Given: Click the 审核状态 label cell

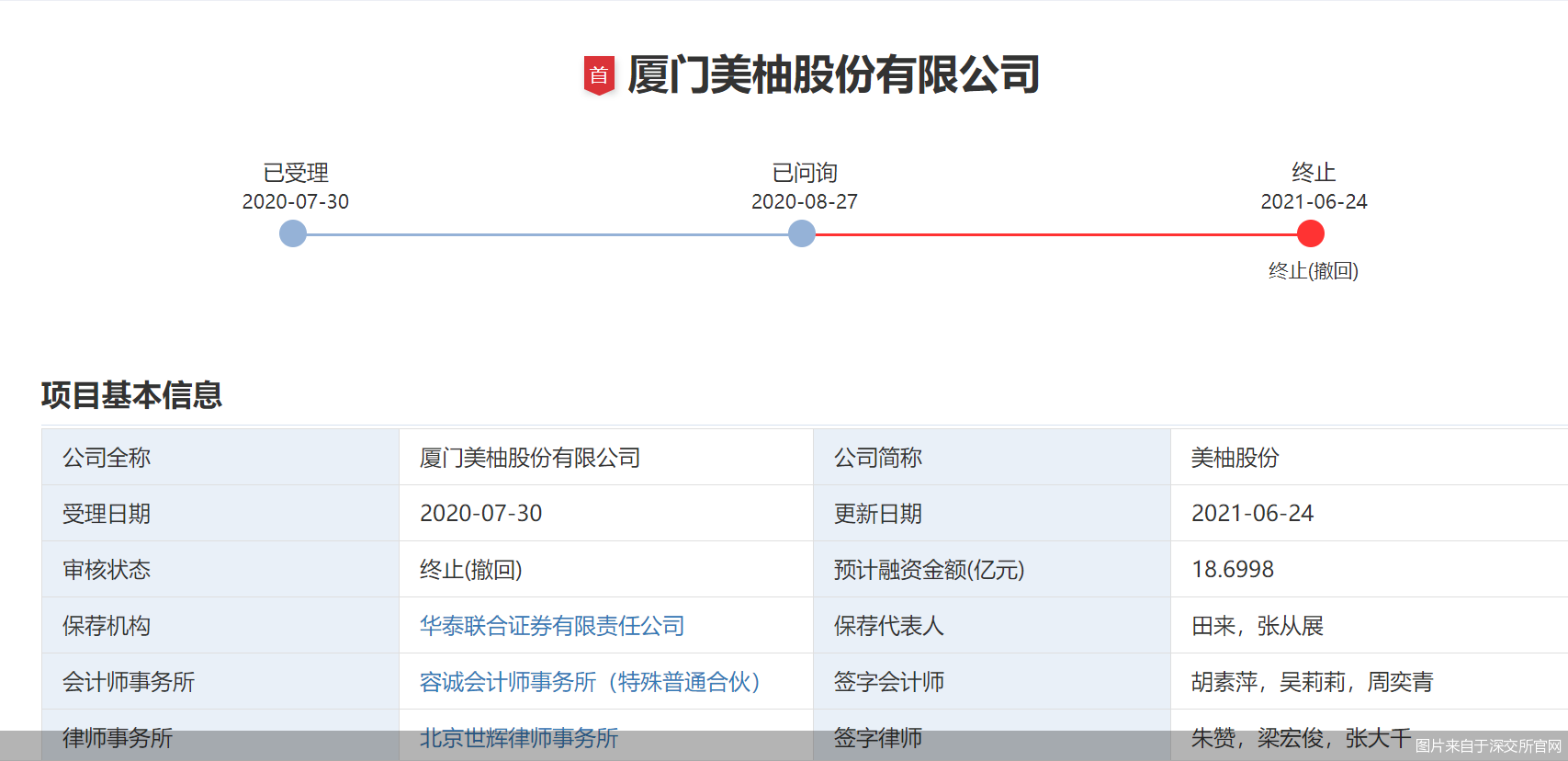Looking at the screenshot, I should pos(220,569).
